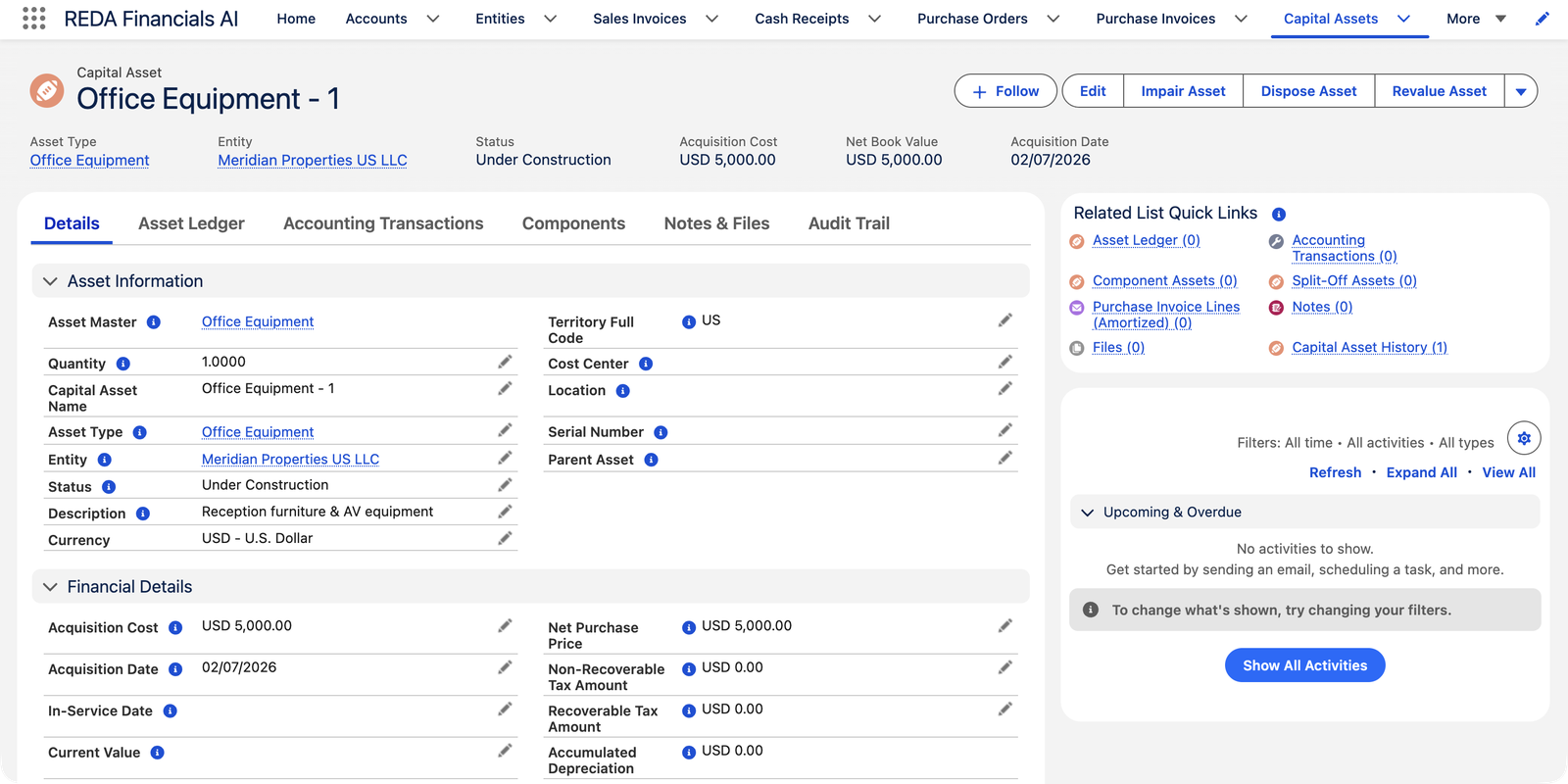Open Meridian Properties US LLC header link
Screen dimensions: 1568x784
point(313,160)
